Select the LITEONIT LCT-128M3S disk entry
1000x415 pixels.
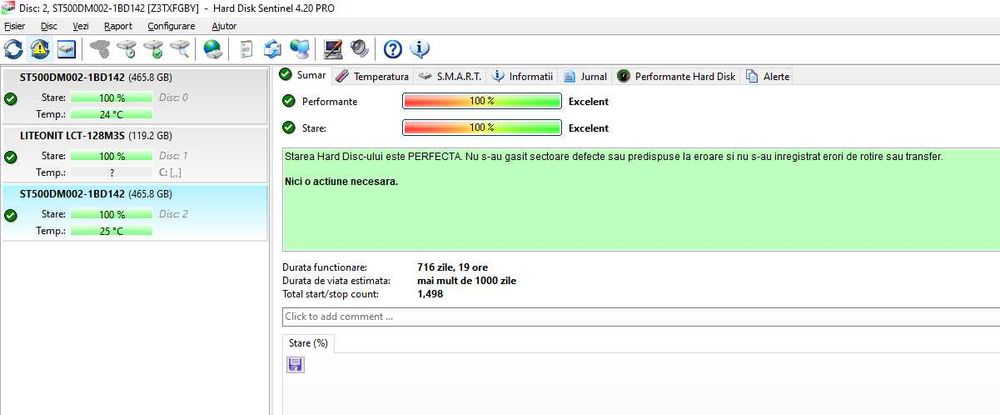(x=134, y=154)
